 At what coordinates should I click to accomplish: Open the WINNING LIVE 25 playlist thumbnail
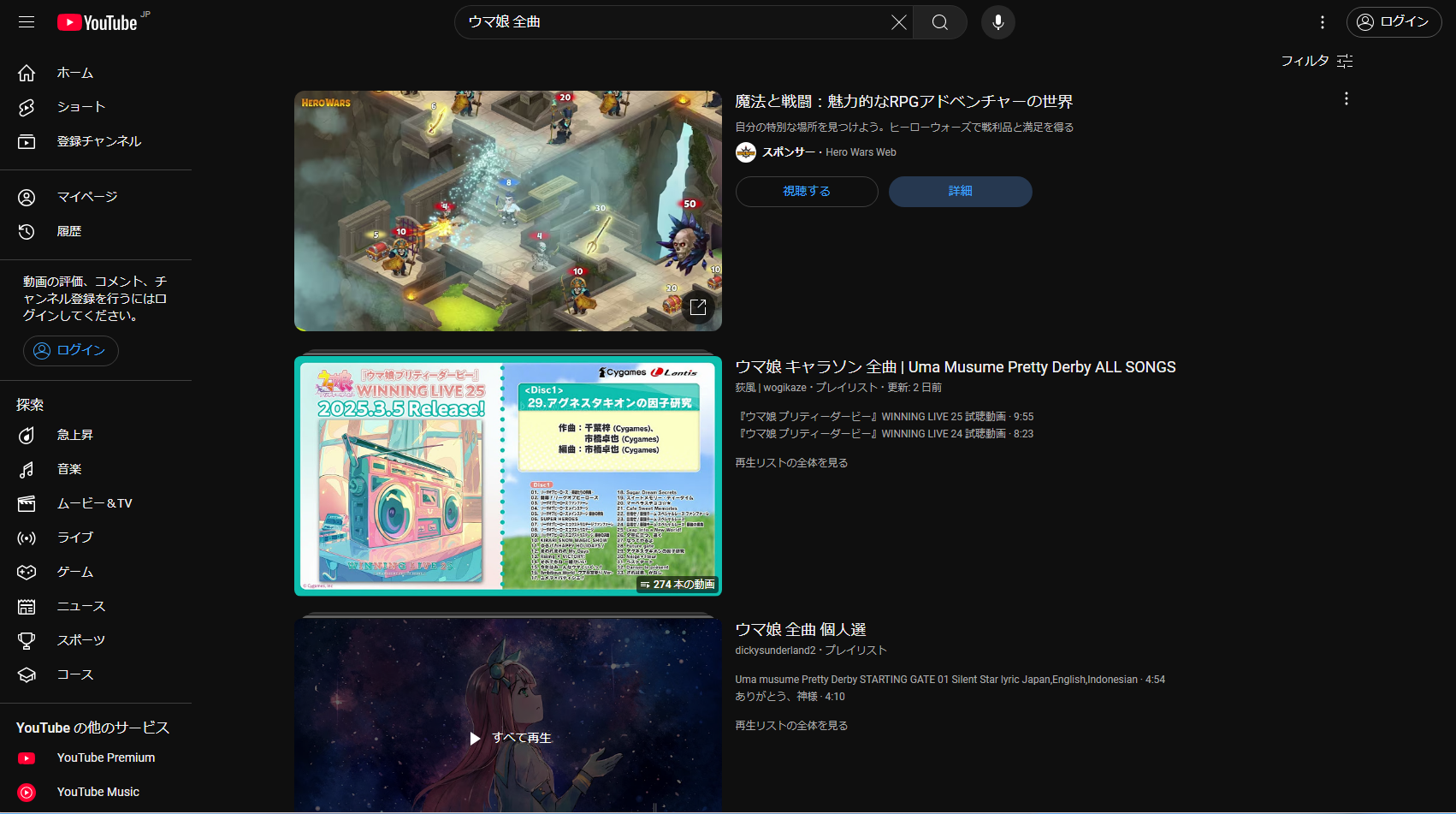pyautogui.click(x=508, y=476)
